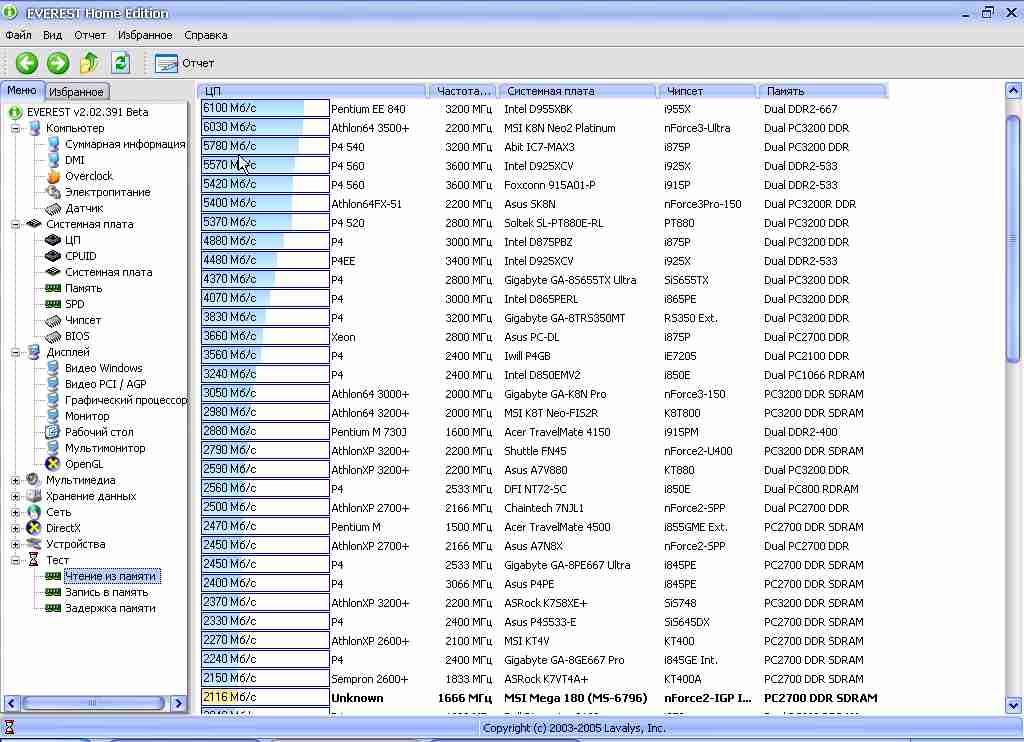Click the tree panel scroll left arrow

click(11, 703)
